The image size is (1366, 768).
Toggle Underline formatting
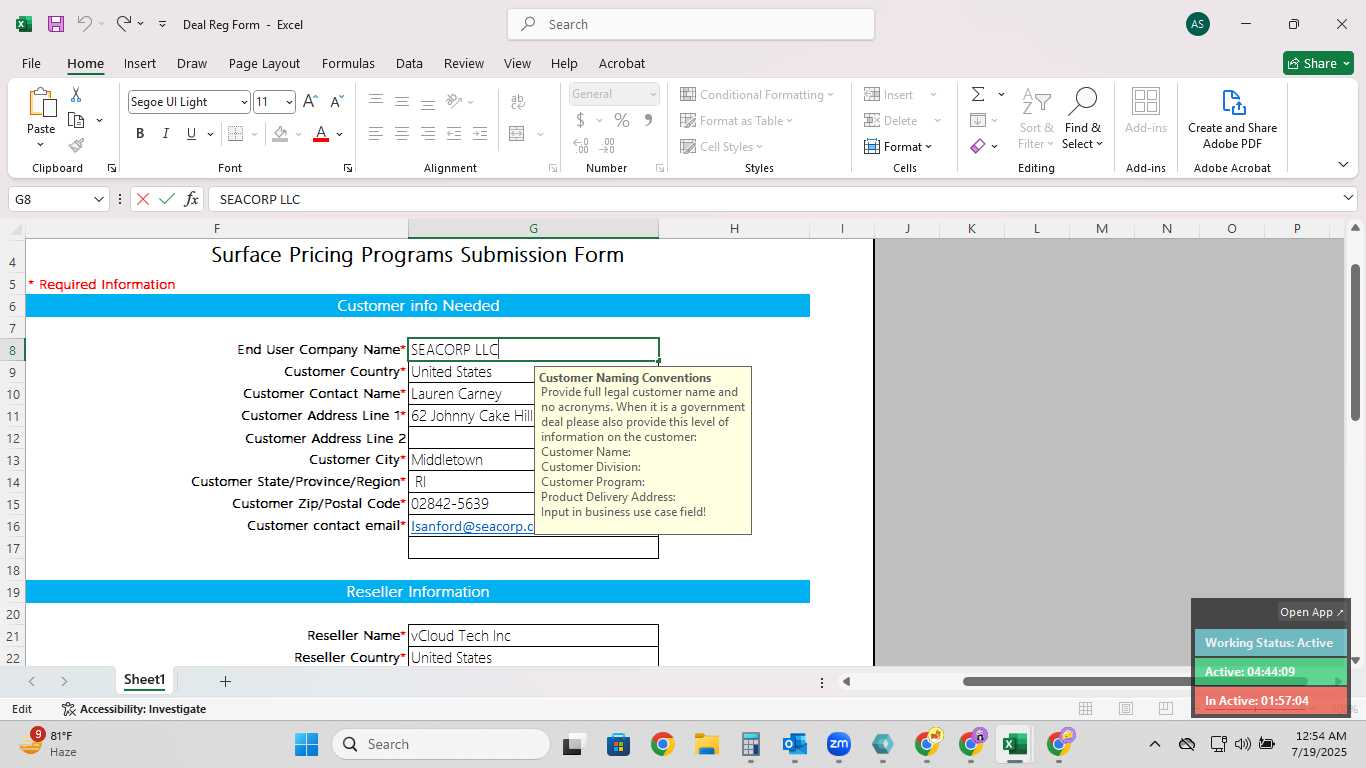pyautogui.click(x=191, y=133)
